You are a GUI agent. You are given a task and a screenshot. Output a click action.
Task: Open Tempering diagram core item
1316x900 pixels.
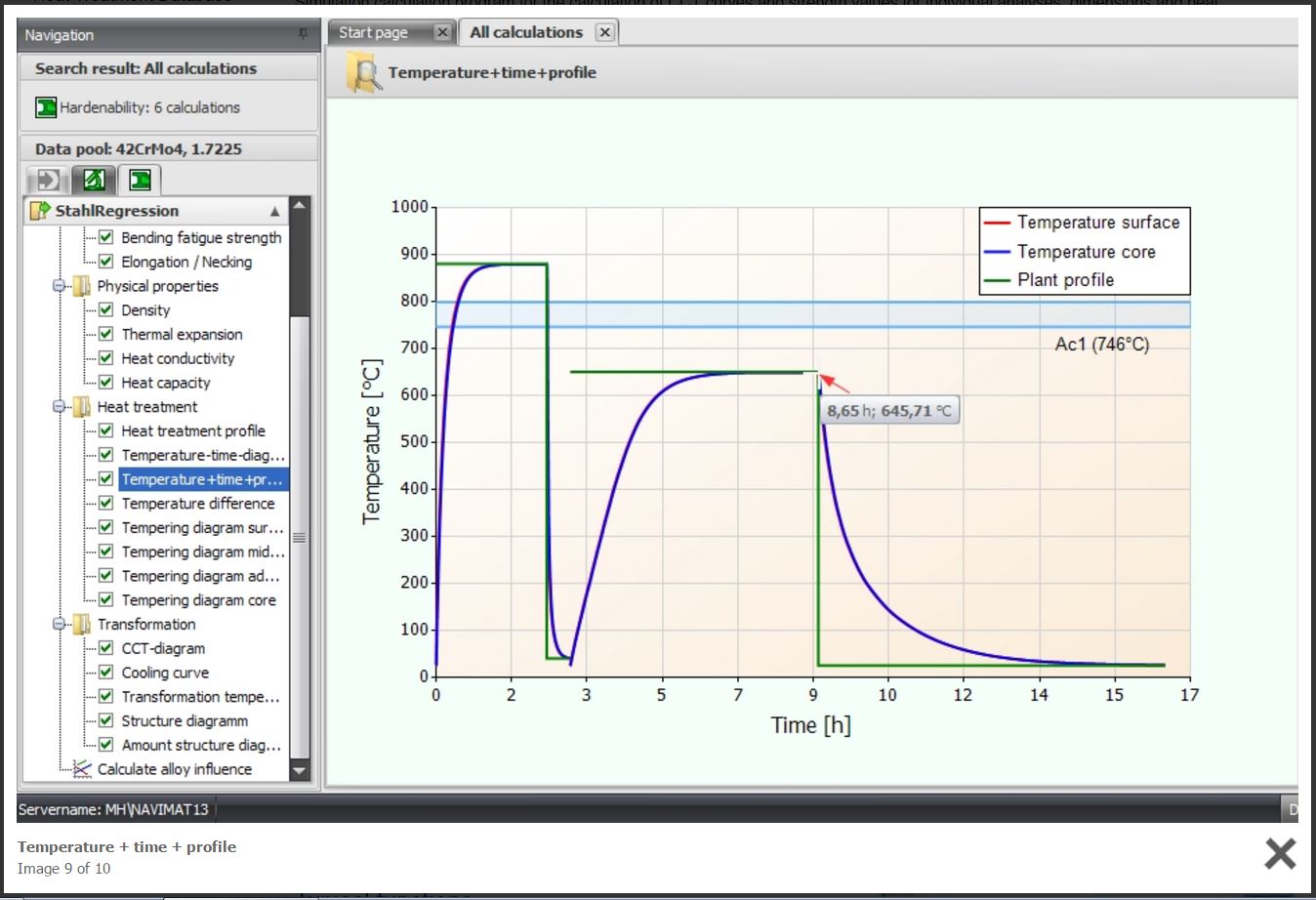[198, 600]
